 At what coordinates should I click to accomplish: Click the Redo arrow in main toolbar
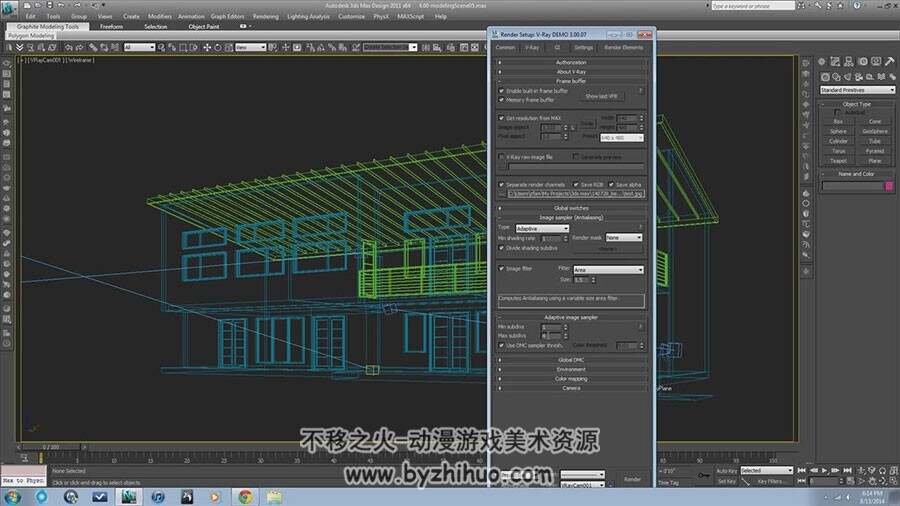[x=80, y=48]
